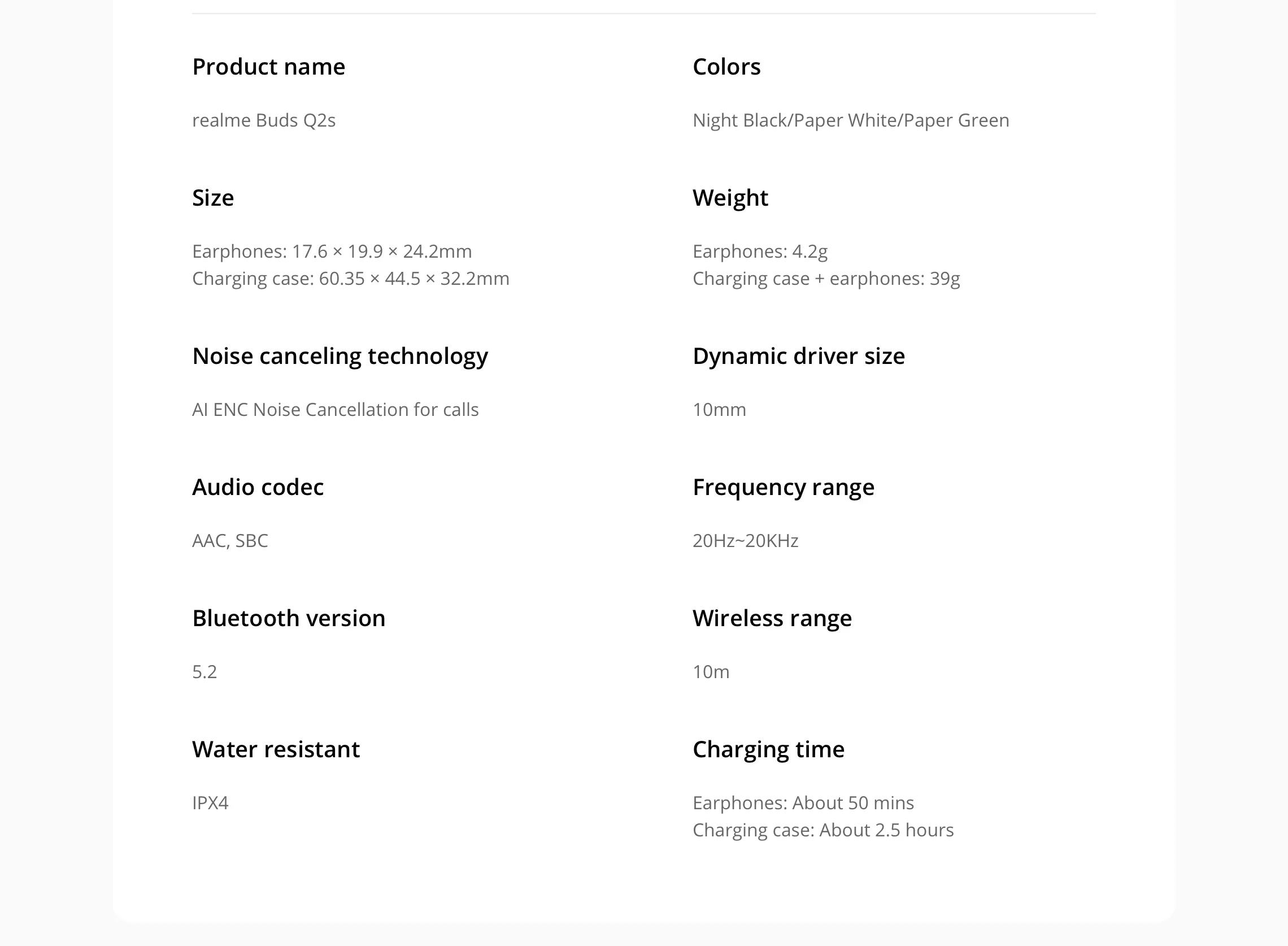The image size is (1288, 946).
Task: Click the Bluetooth version heading
Action: tap(289, 618)
